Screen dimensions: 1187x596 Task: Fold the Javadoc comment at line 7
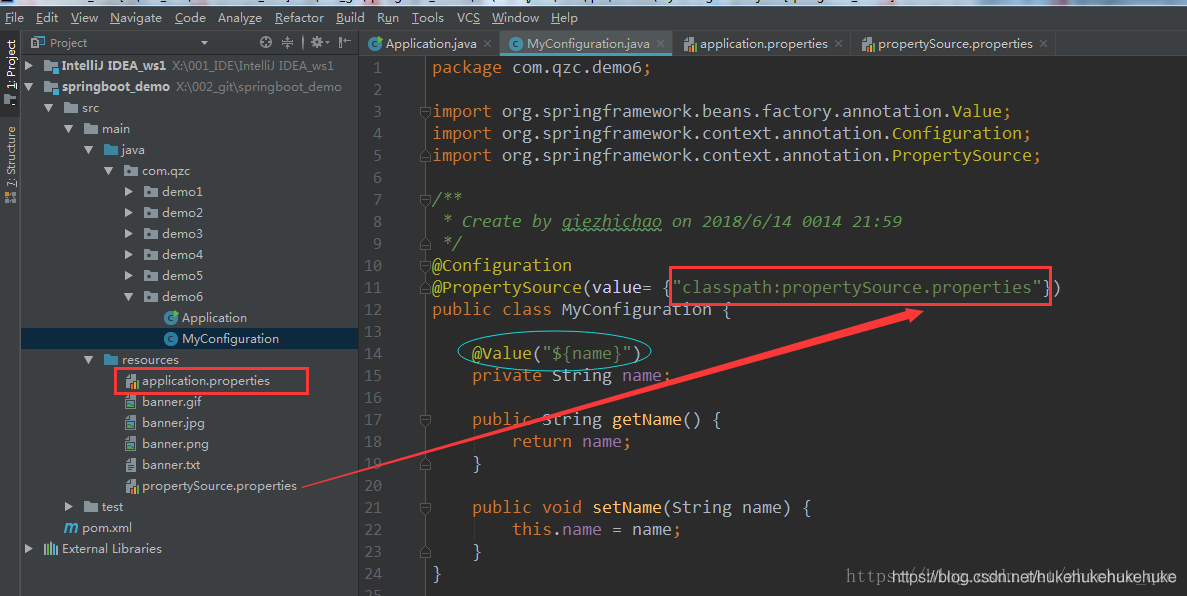(x=425, y=200)
